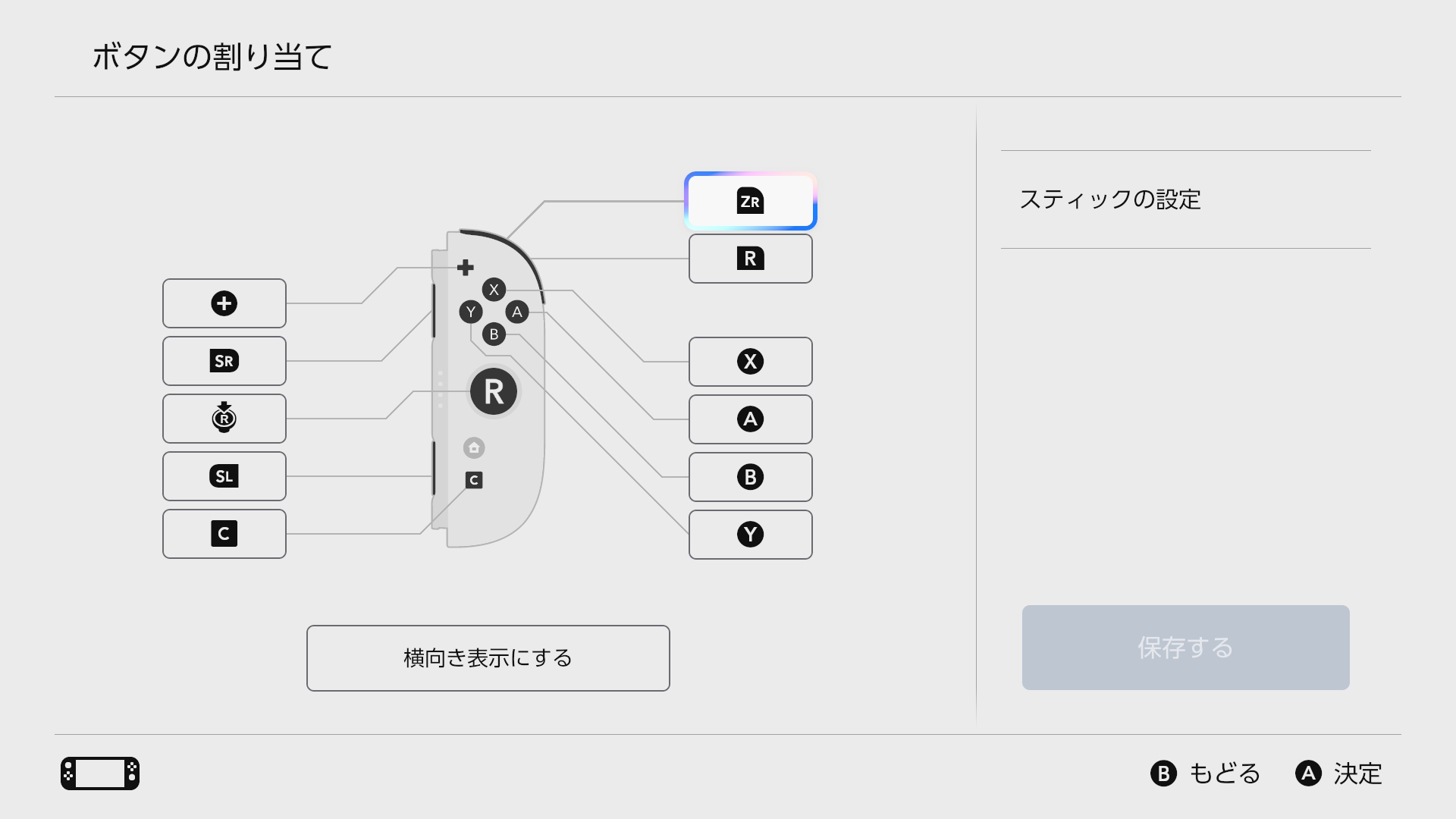Choose the A button mapping box
This screenshot has width=1456, height=819.
coord(751,419)
